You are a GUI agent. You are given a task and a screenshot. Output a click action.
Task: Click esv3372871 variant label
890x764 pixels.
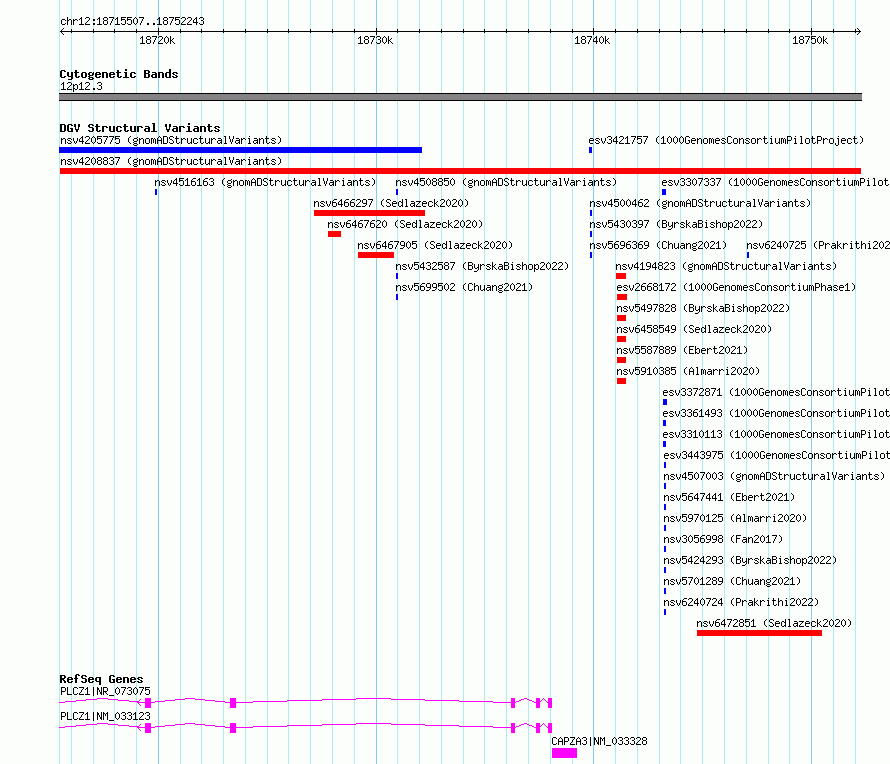coord(776,392)
